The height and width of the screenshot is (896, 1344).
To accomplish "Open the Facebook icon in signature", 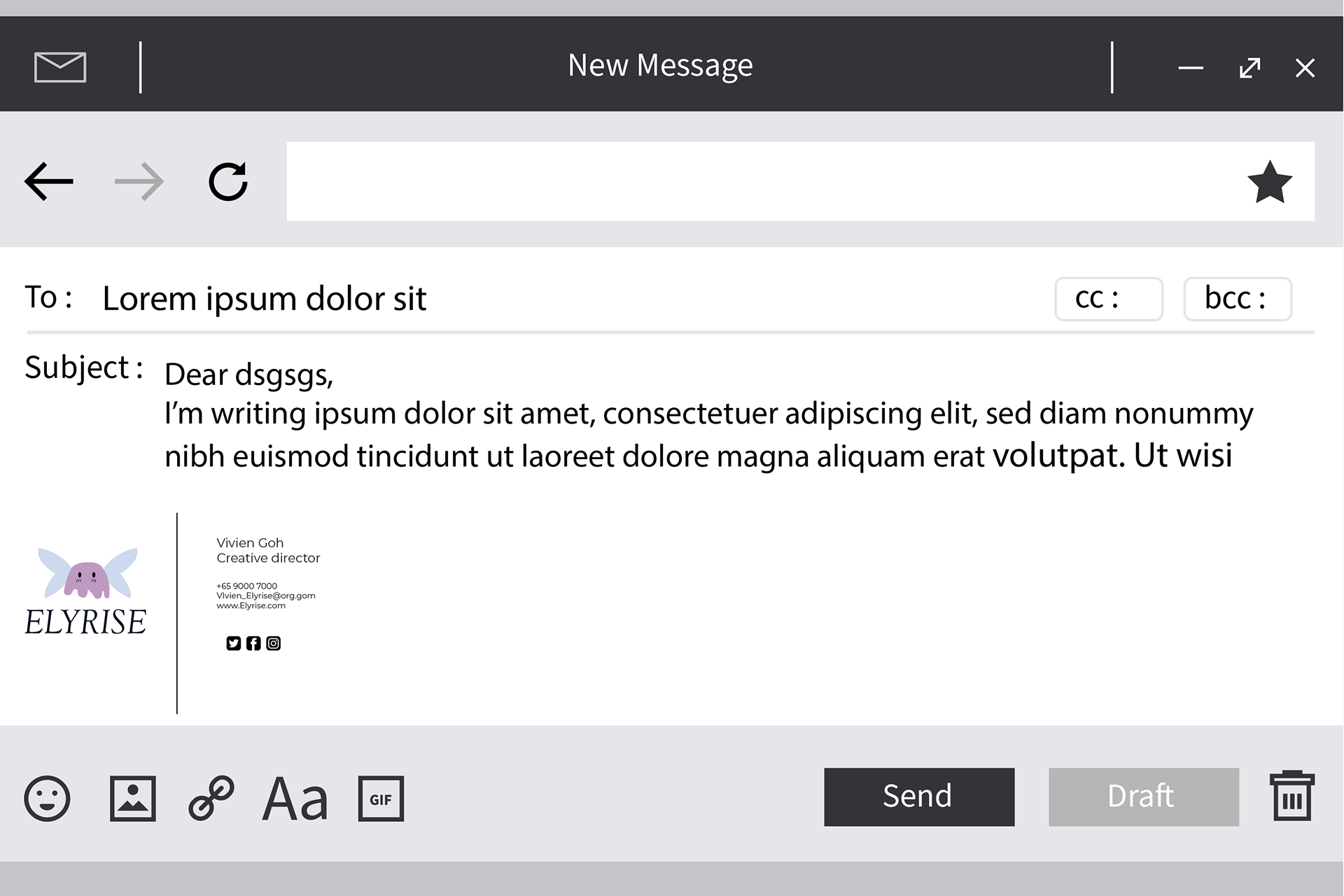I will coord(253,643).
